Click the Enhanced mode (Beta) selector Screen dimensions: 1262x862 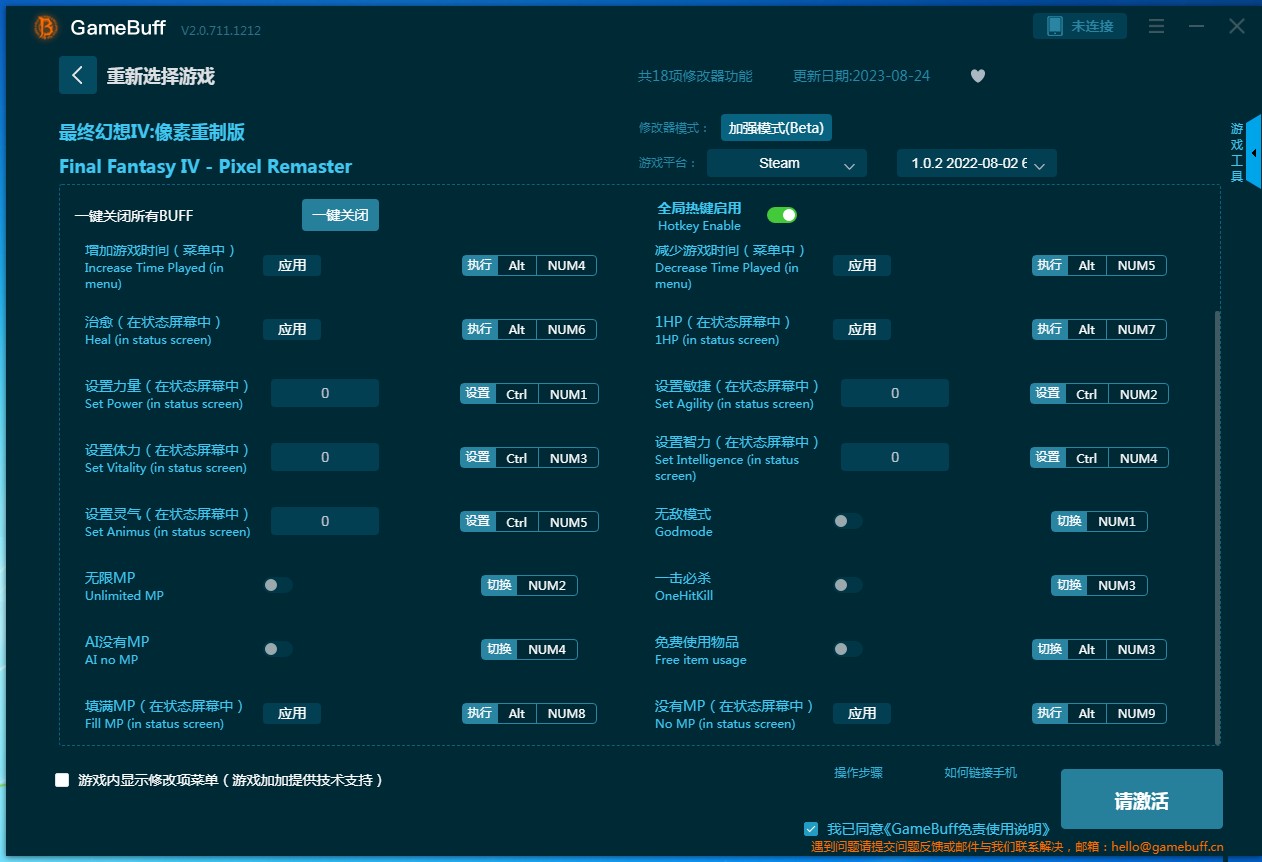[x=777, y=128]
